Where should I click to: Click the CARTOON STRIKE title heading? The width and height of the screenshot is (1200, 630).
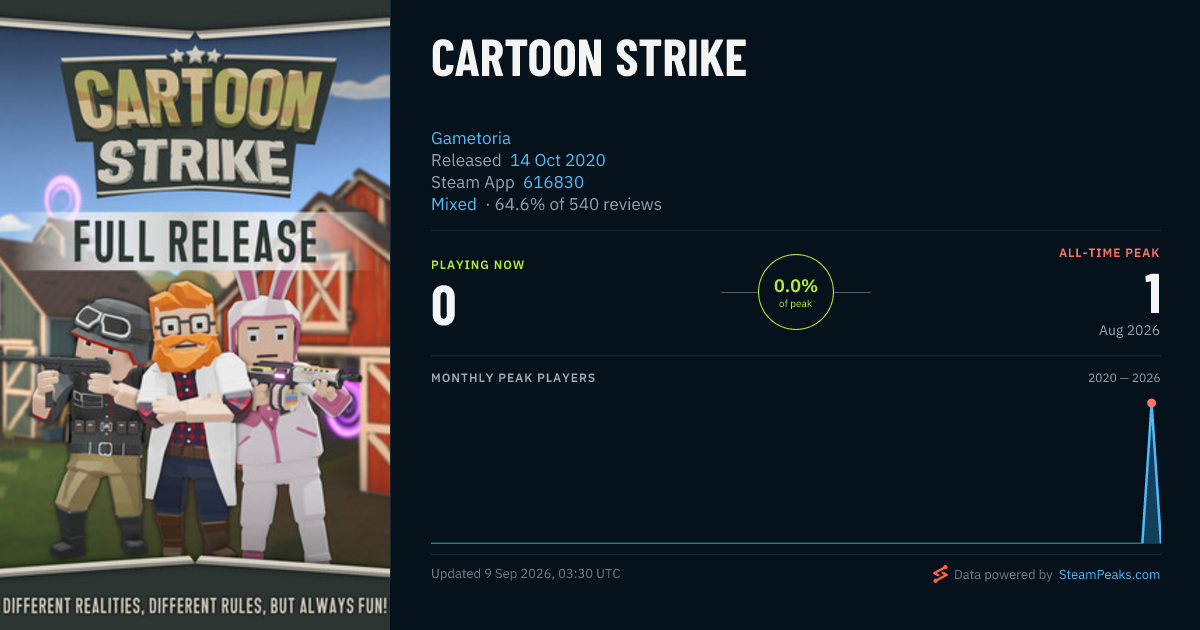(x=589, y=59)
